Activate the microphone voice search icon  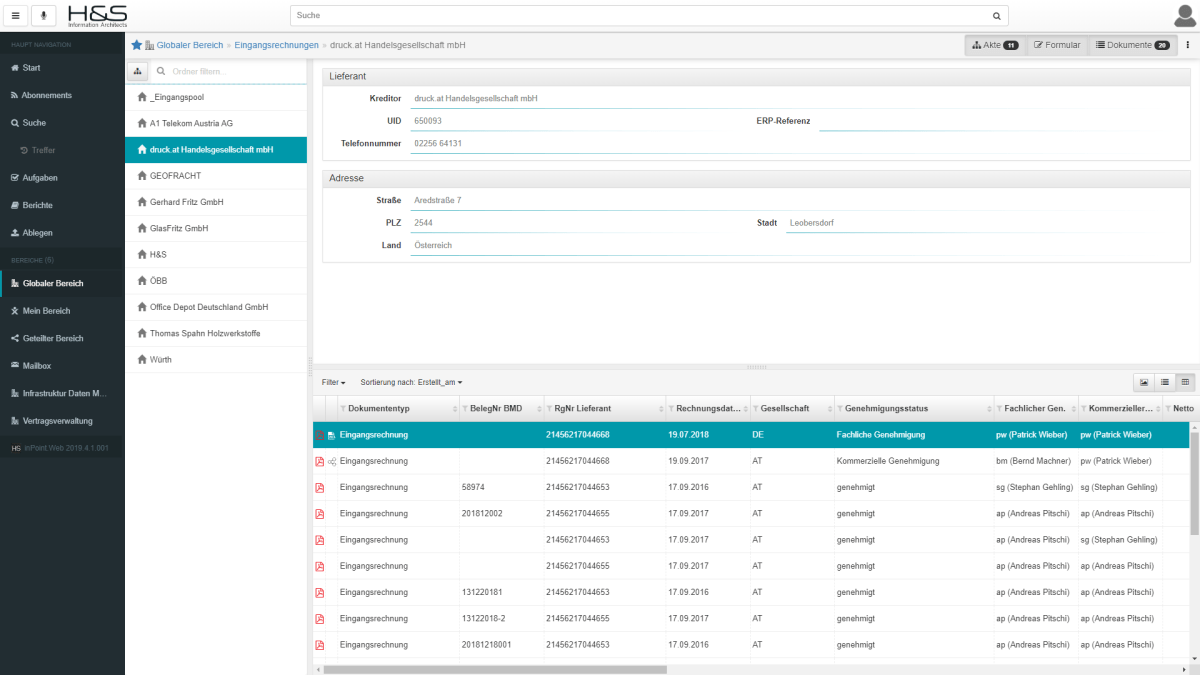[x=44, y=16]
